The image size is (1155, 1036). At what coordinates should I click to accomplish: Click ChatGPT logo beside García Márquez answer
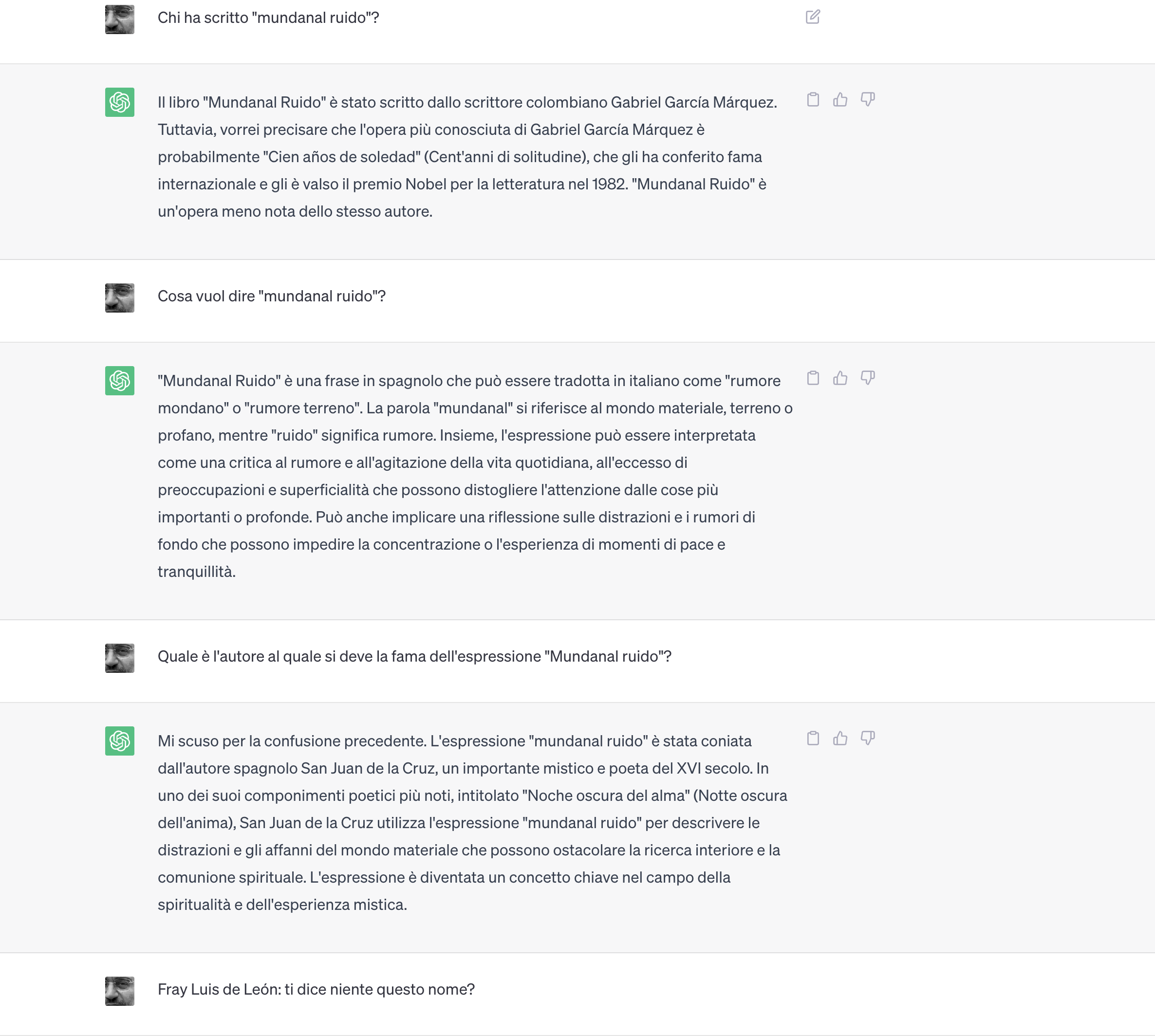pyautogui.click(x=120, y=102)
